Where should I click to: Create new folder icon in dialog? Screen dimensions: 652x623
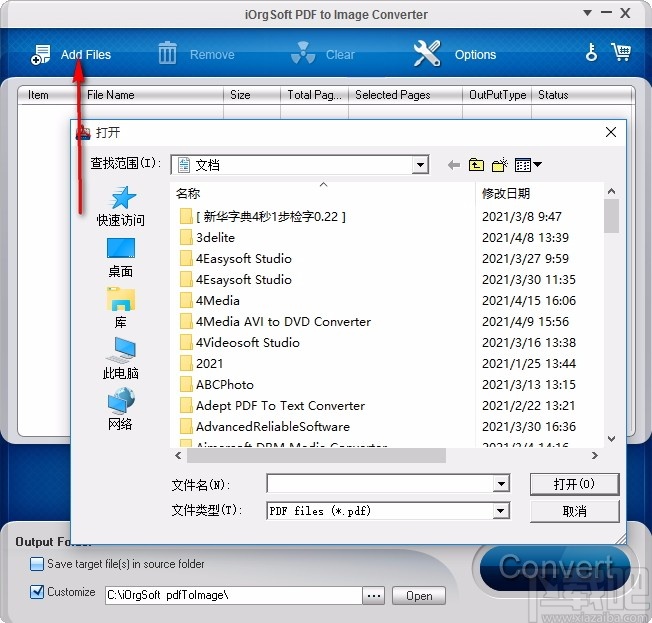(x=499, y=165)
